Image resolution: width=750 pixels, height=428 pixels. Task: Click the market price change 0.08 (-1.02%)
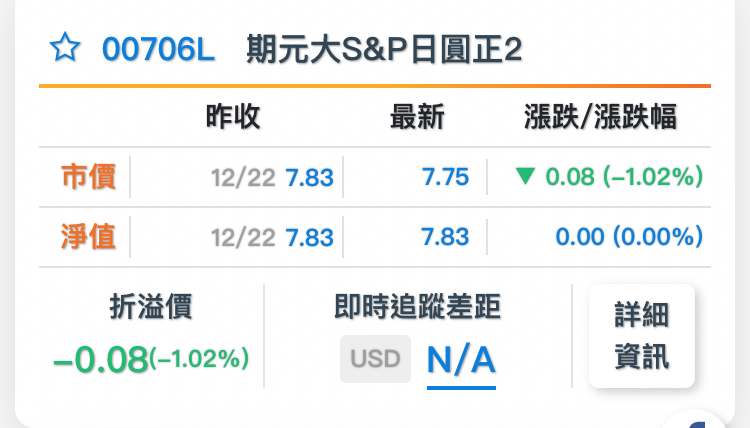click(x=624, y=176)
